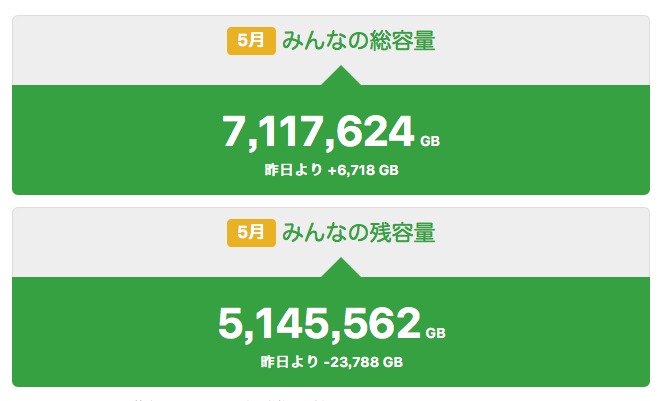667x401 pixels.
Task: Select the みんなの総容量 heading
Action: pyautogui.click(x=358, y=42)
